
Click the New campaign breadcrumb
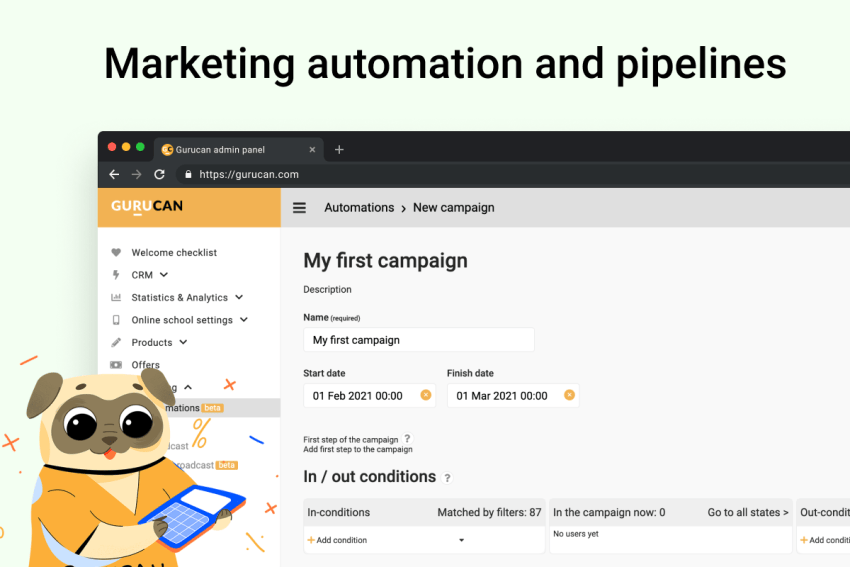point(454,208)
